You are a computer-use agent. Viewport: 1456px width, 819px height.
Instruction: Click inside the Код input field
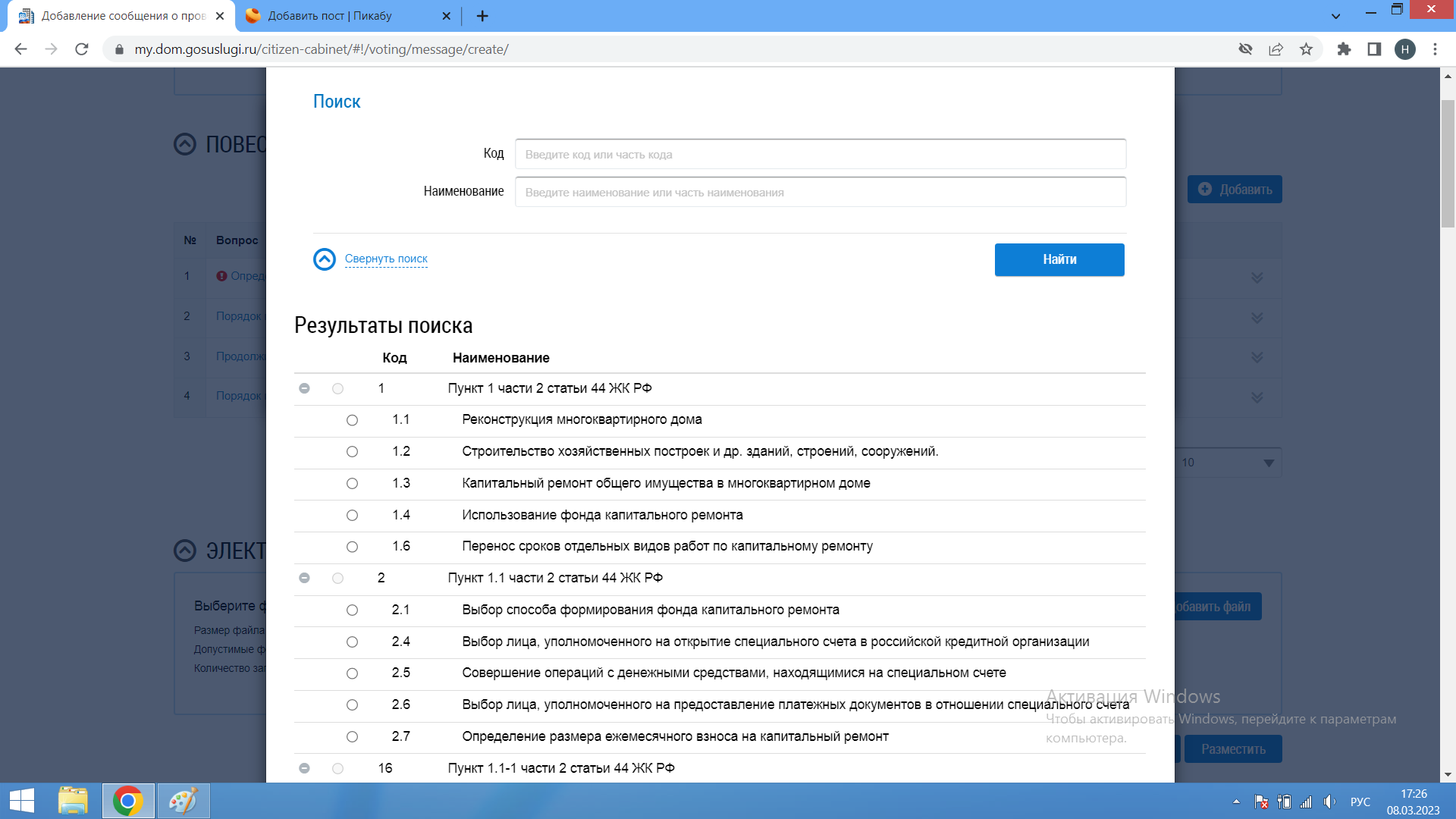coord(821,154)
